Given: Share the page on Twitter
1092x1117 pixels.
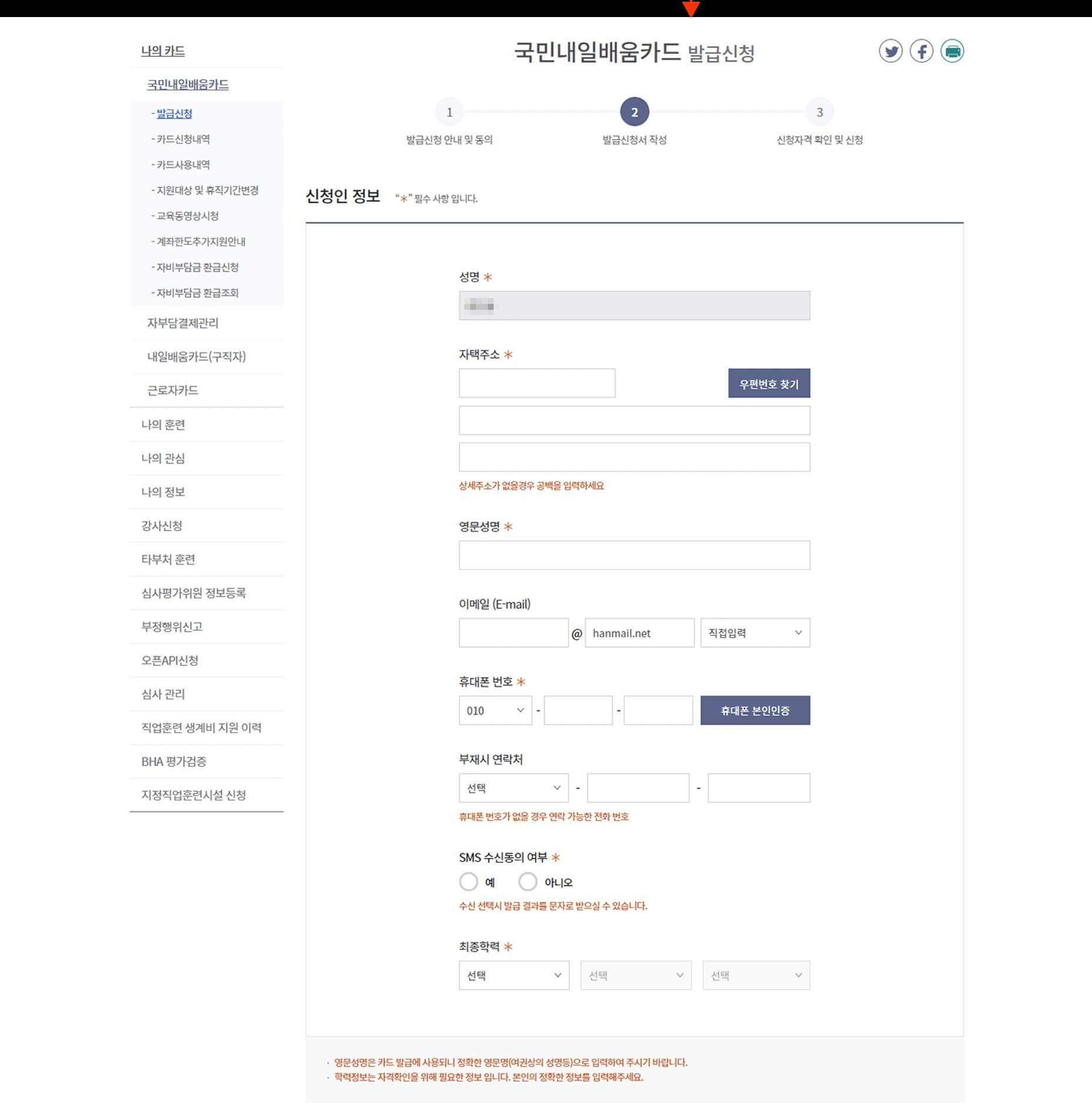Looking at the screenshot, I should (891, 52).
